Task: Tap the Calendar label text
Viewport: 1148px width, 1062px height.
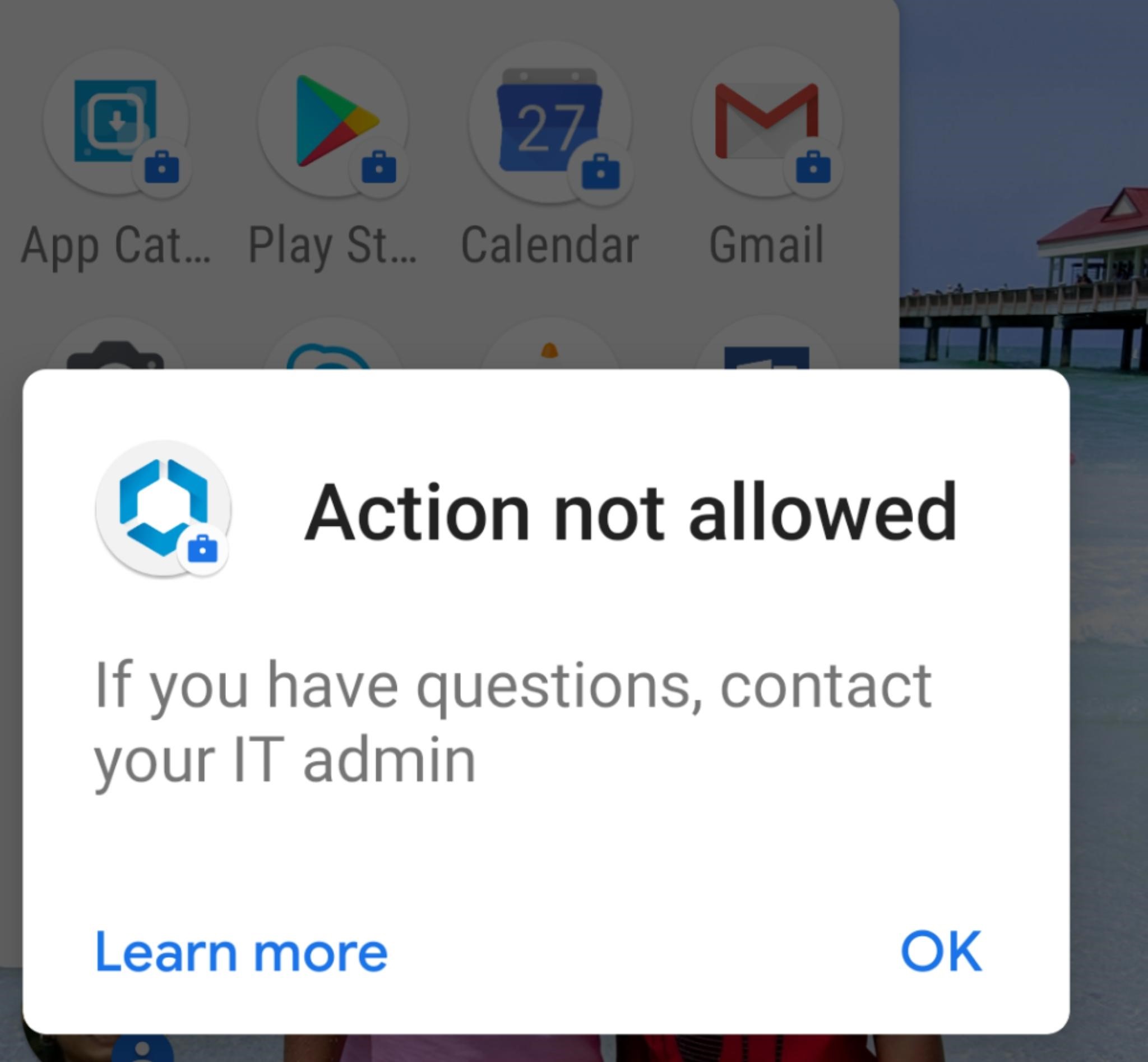Action: click(x=550, y=246)
